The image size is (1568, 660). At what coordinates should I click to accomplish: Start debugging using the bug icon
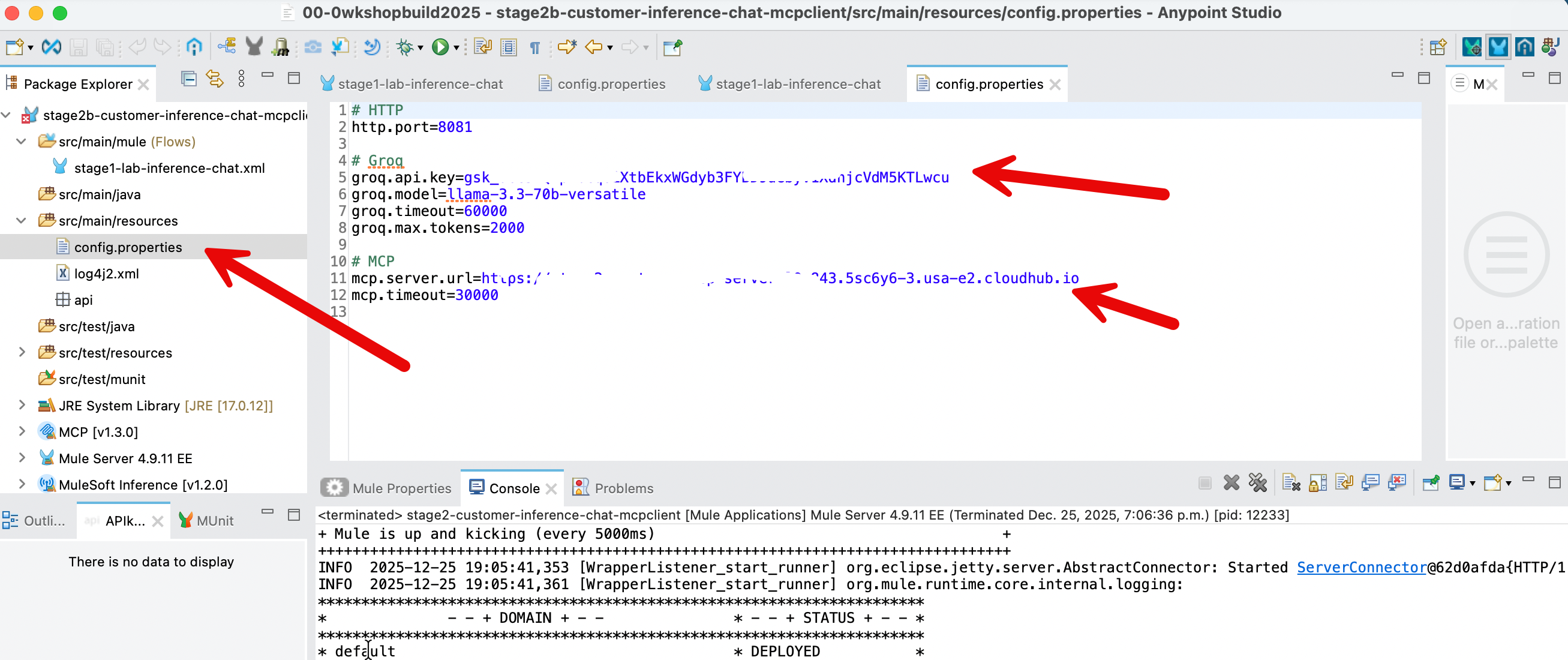405,47
